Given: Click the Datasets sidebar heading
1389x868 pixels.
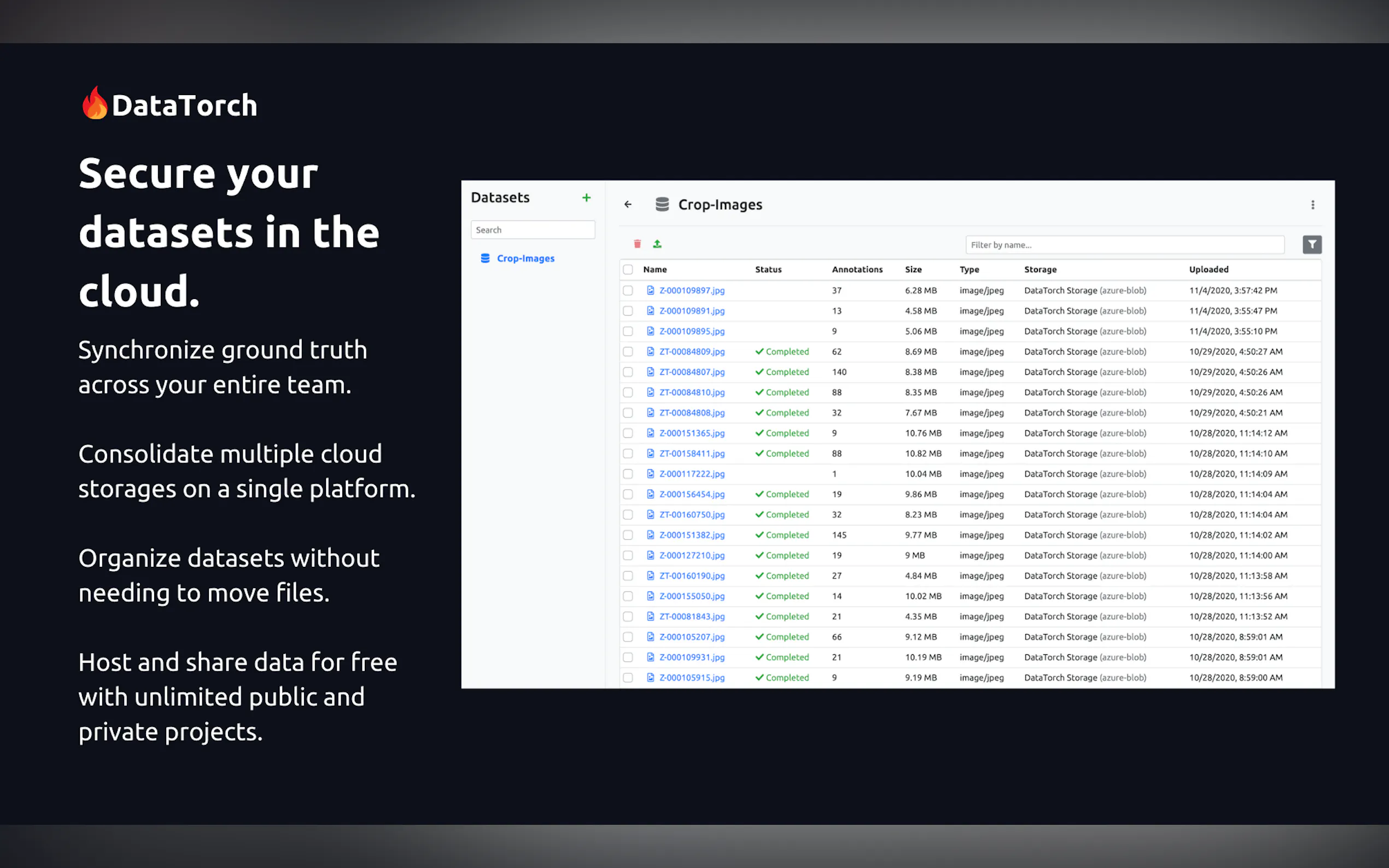Looking at the screenshot, I should click(500, 197).
